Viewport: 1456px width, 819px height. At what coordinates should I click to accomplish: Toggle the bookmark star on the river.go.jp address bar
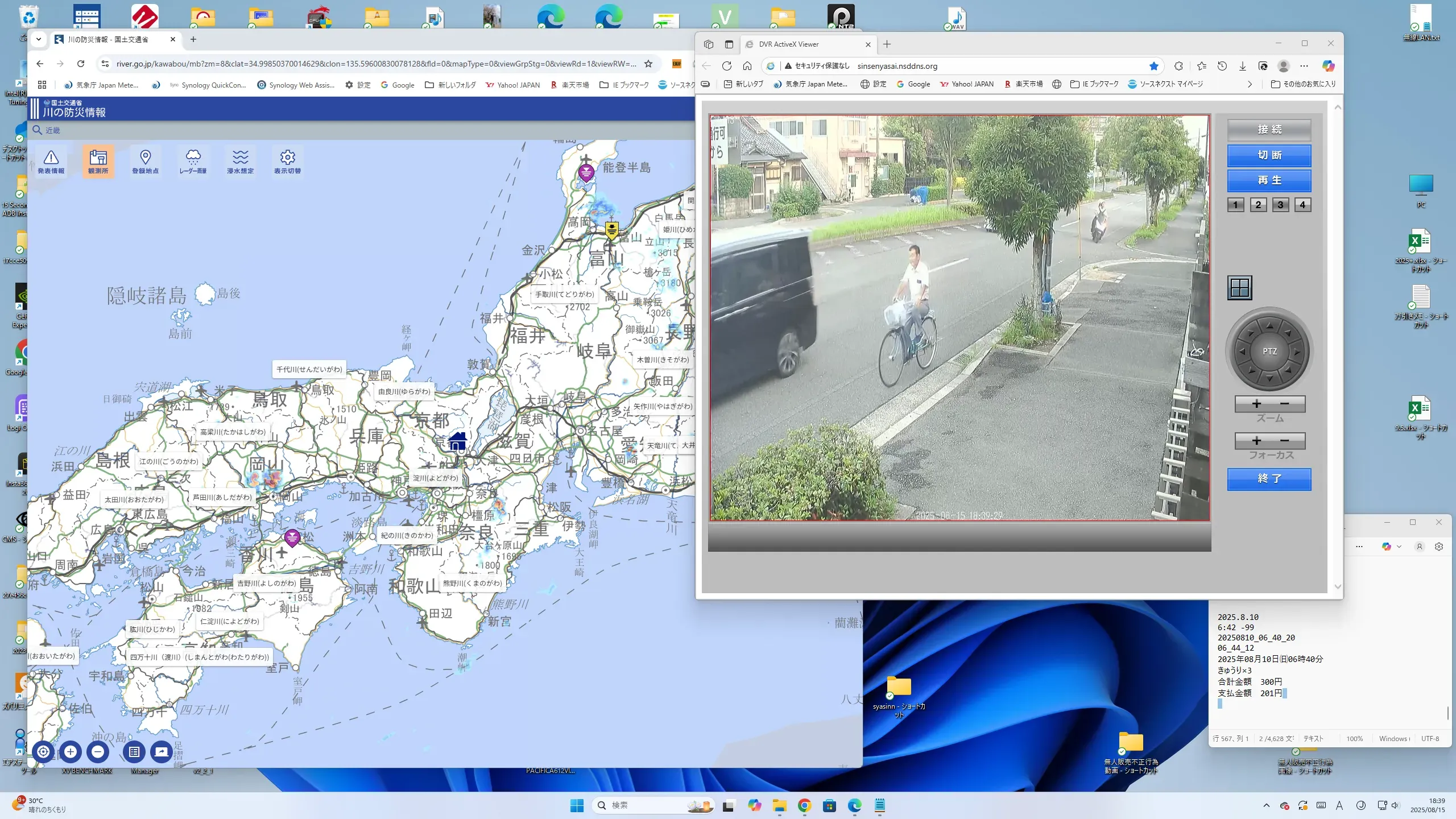click(648, 64)
